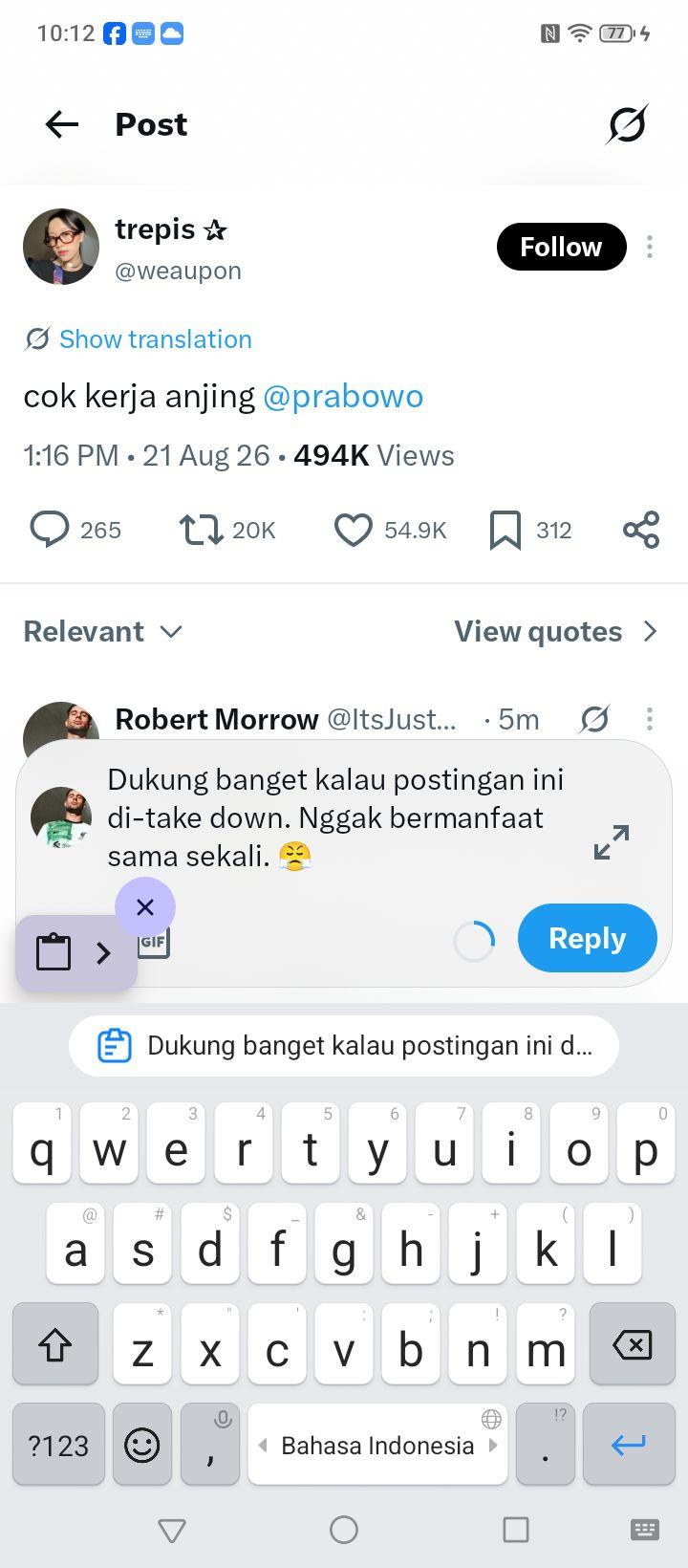Image resolution: width=688 pixels, height=1568 pixels.
Task: Open the emoji keyboard with the smiley key
Action: point(142,1444)
